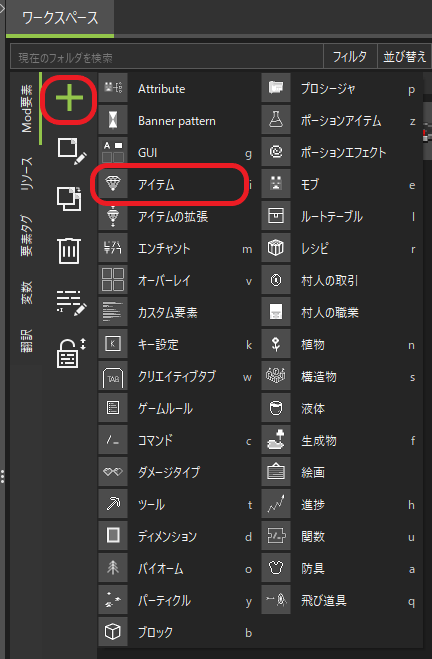
Task: Choose the GUI element type
Action: tap(176, 153)
